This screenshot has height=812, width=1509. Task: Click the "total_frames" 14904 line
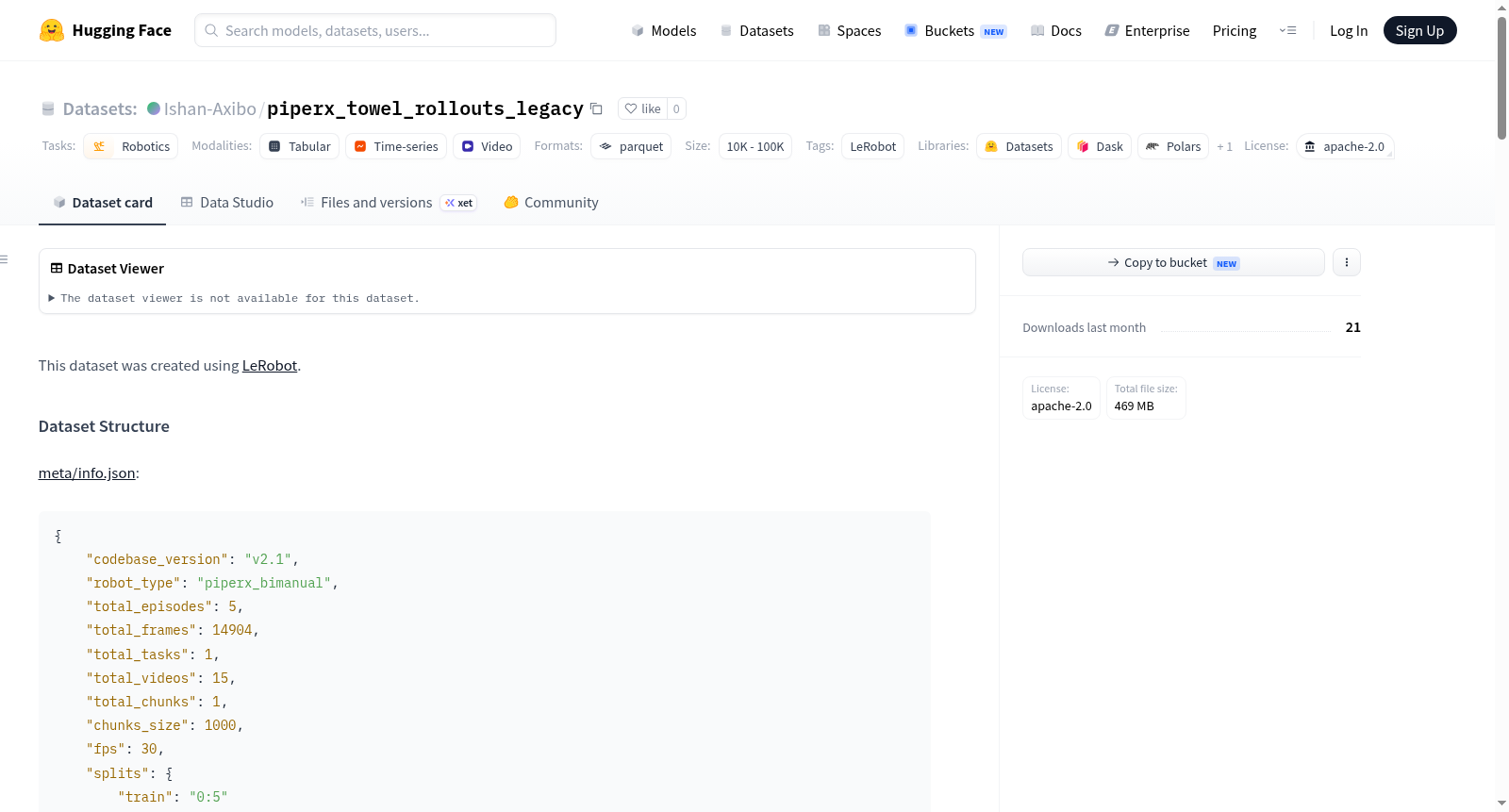coord(173,630)
